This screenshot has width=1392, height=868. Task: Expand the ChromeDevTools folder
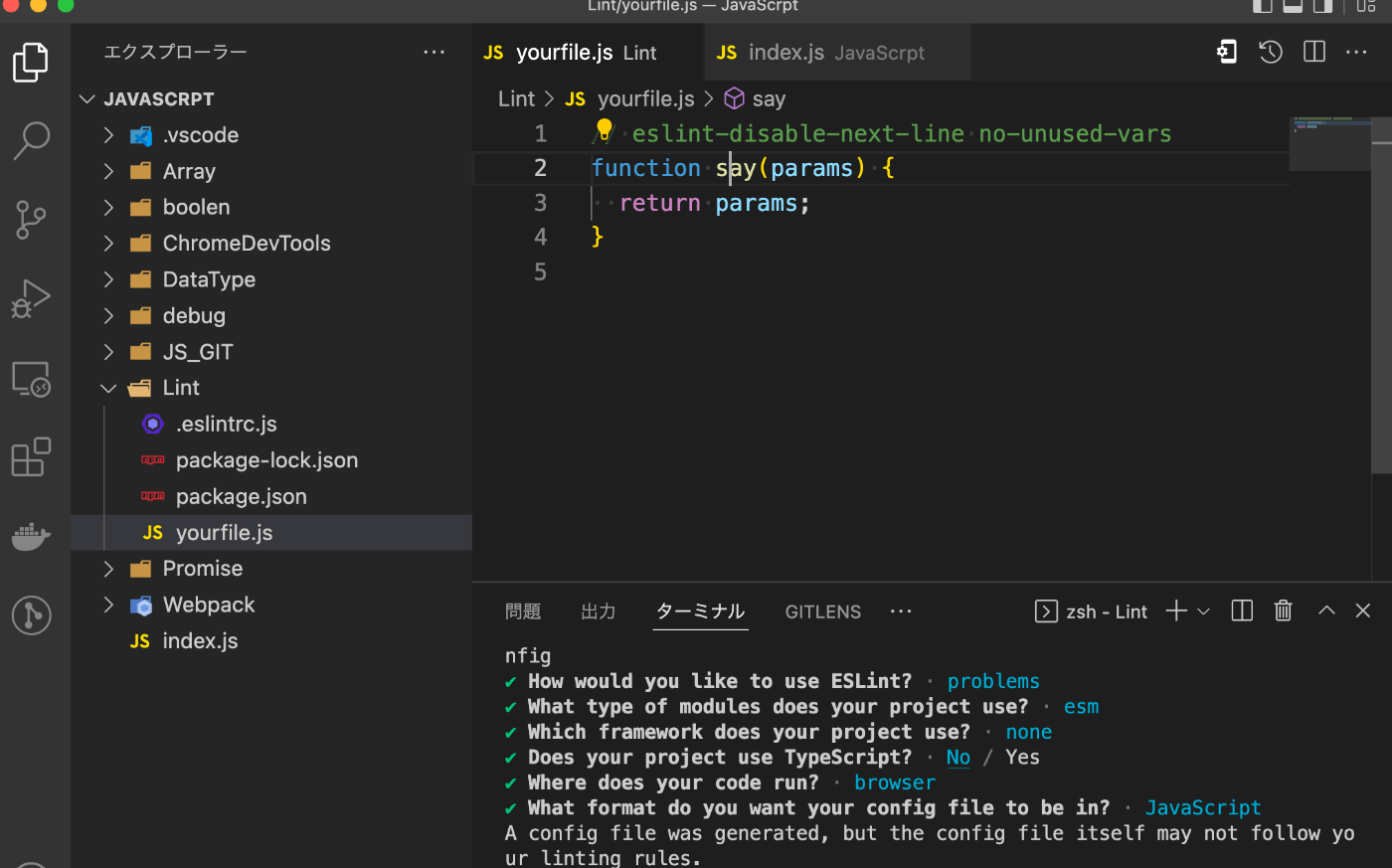point(109,244)
